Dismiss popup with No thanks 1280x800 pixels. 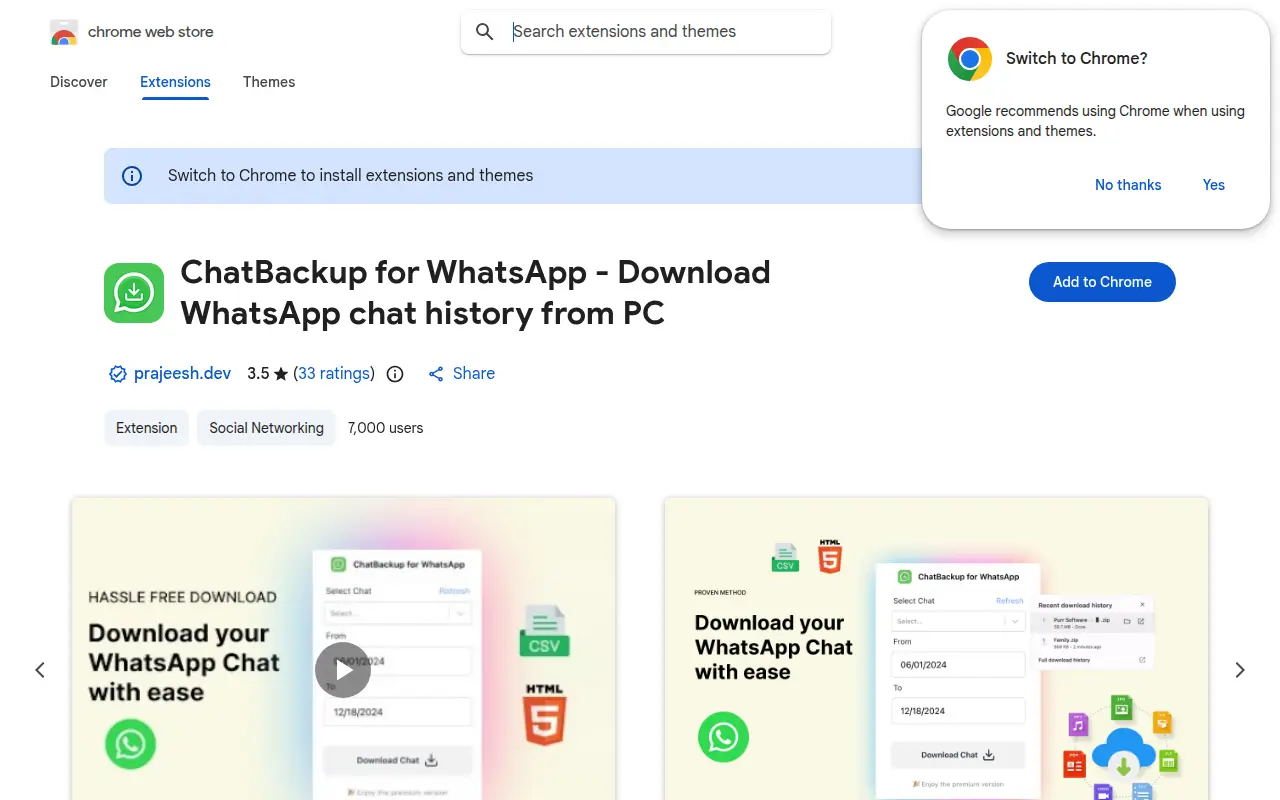[1128, 185]
